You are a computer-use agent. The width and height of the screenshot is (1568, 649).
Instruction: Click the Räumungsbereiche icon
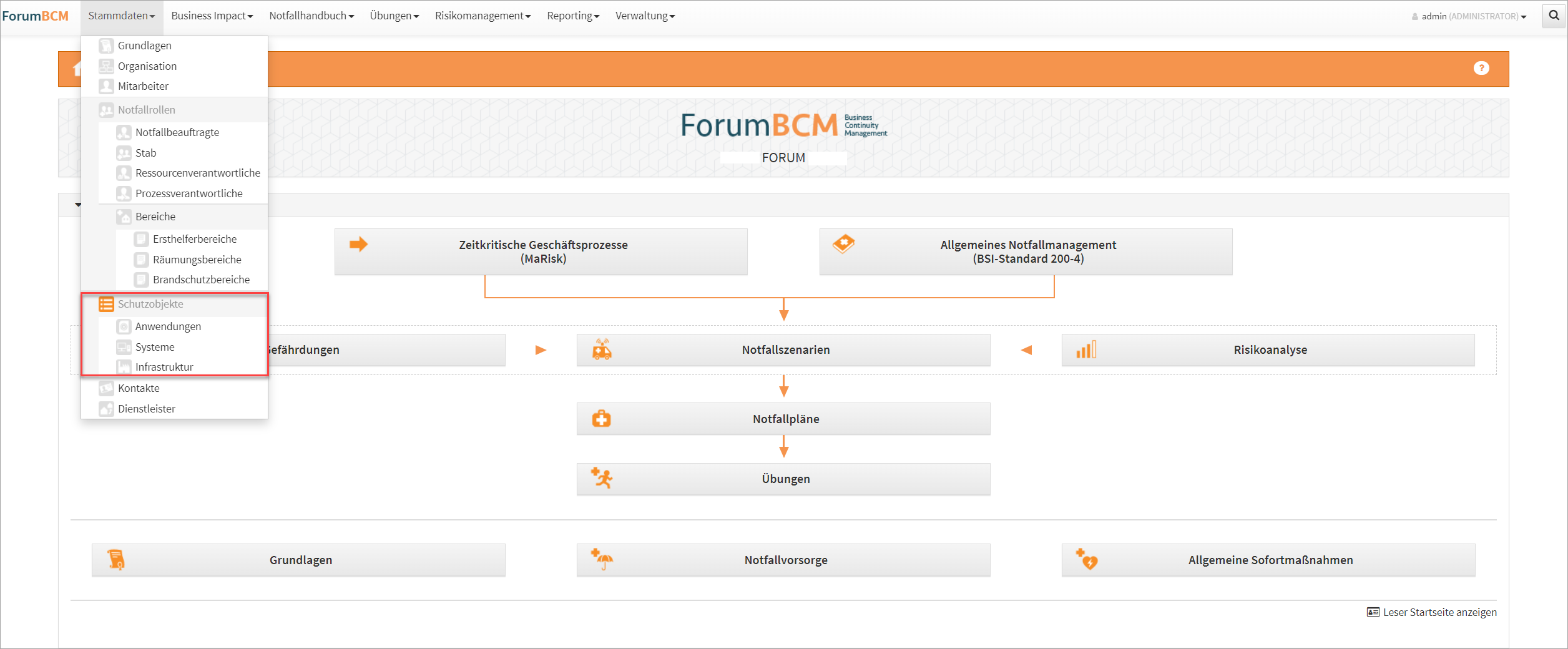[141, 260]
